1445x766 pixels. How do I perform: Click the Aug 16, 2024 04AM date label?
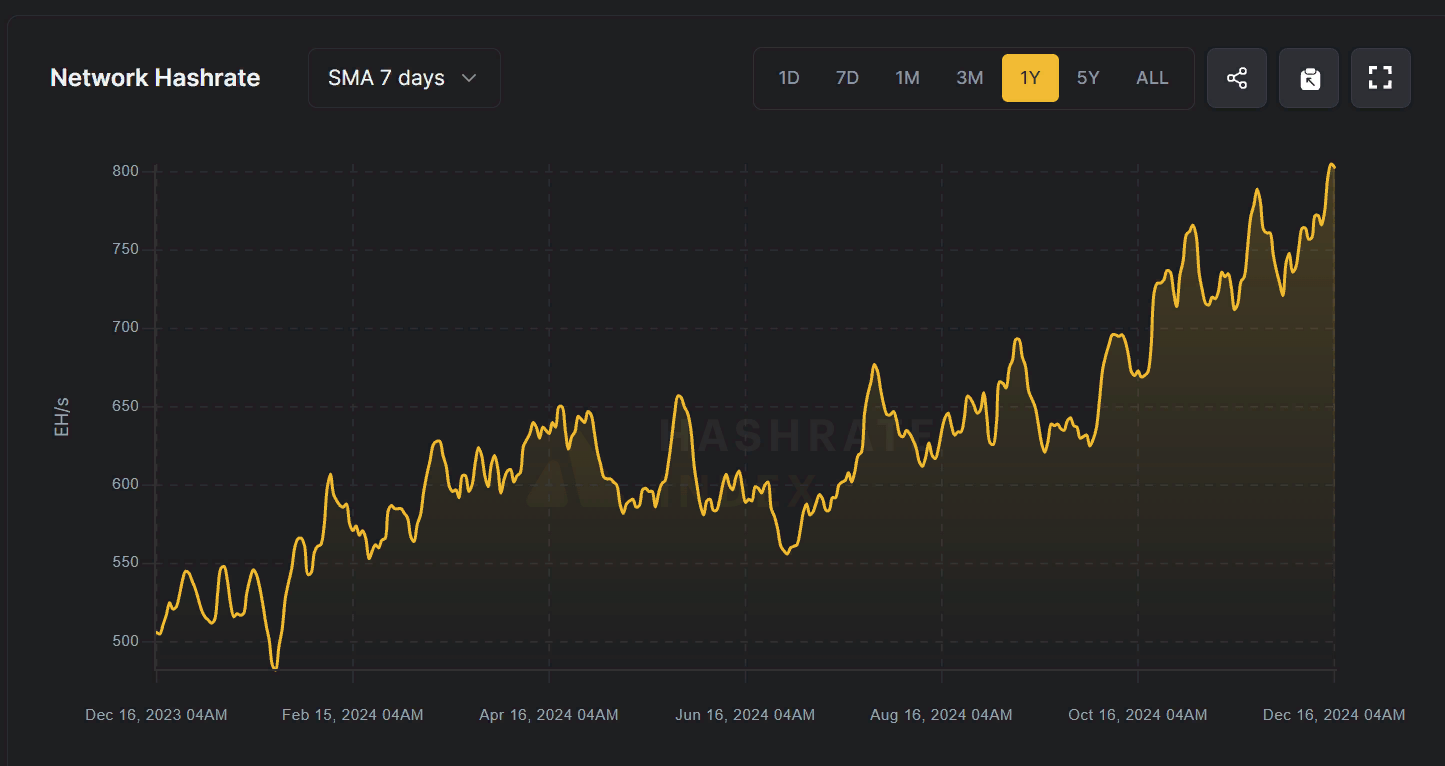click(941, 715)
